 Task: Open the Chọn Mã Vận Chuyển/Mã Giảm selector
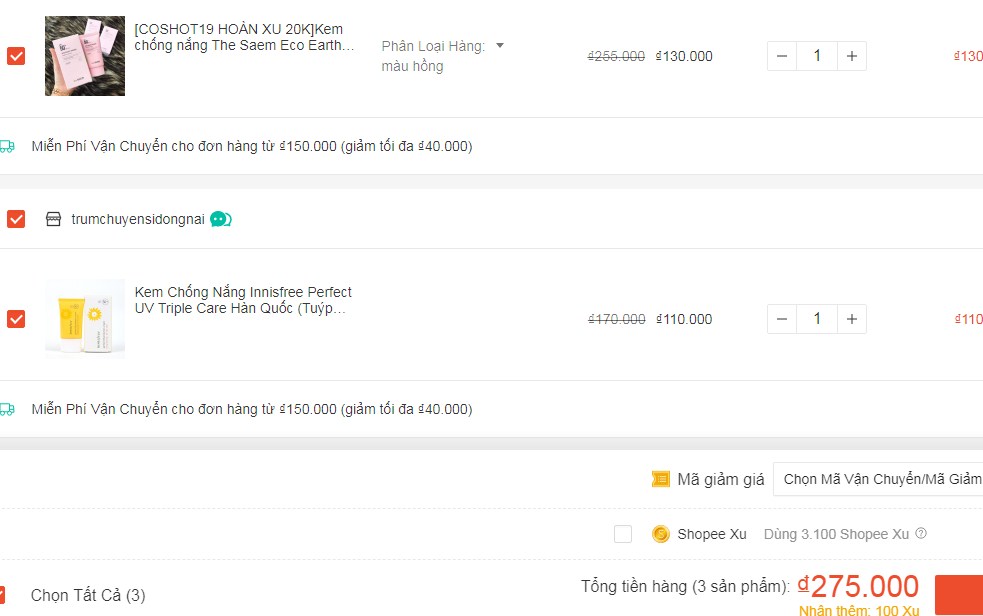(x=878, y=479)
